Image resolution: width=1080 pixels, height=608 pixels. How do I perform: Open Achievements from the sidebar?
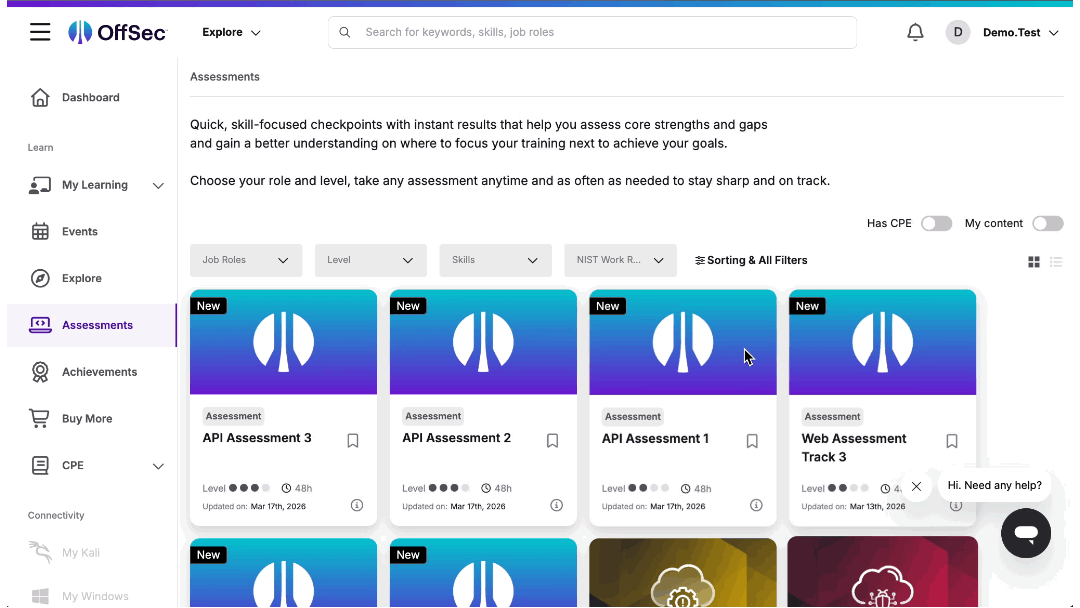coord(99,372)
